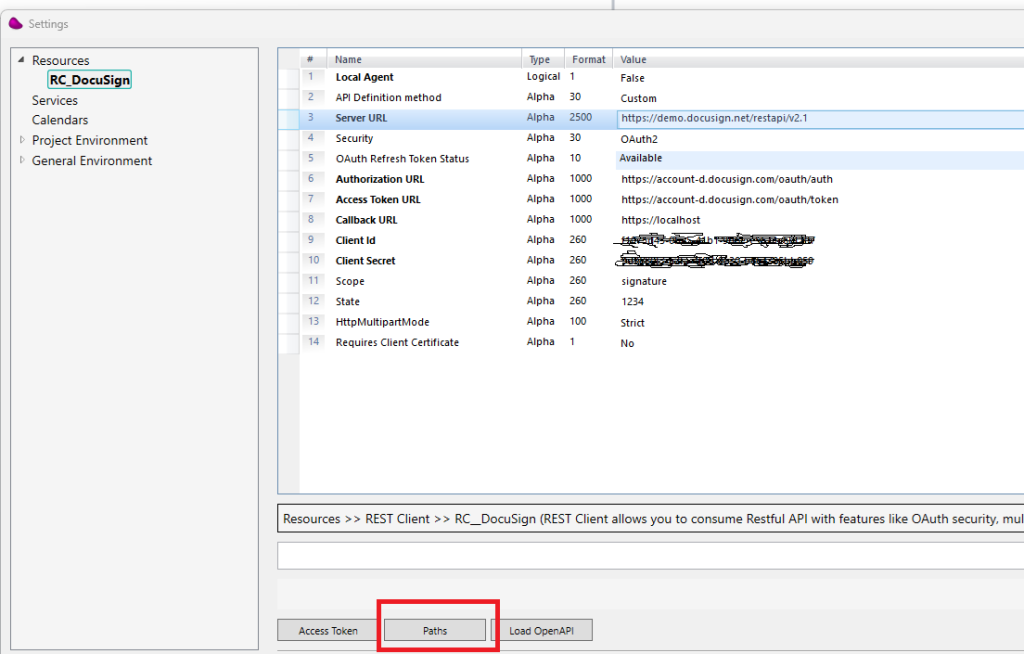Select the Requires Client Certificate property

pos(397,342)
